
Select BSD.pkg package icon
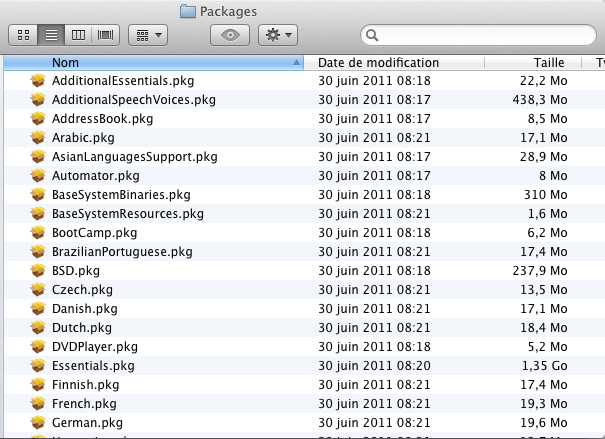pos(38,270)
